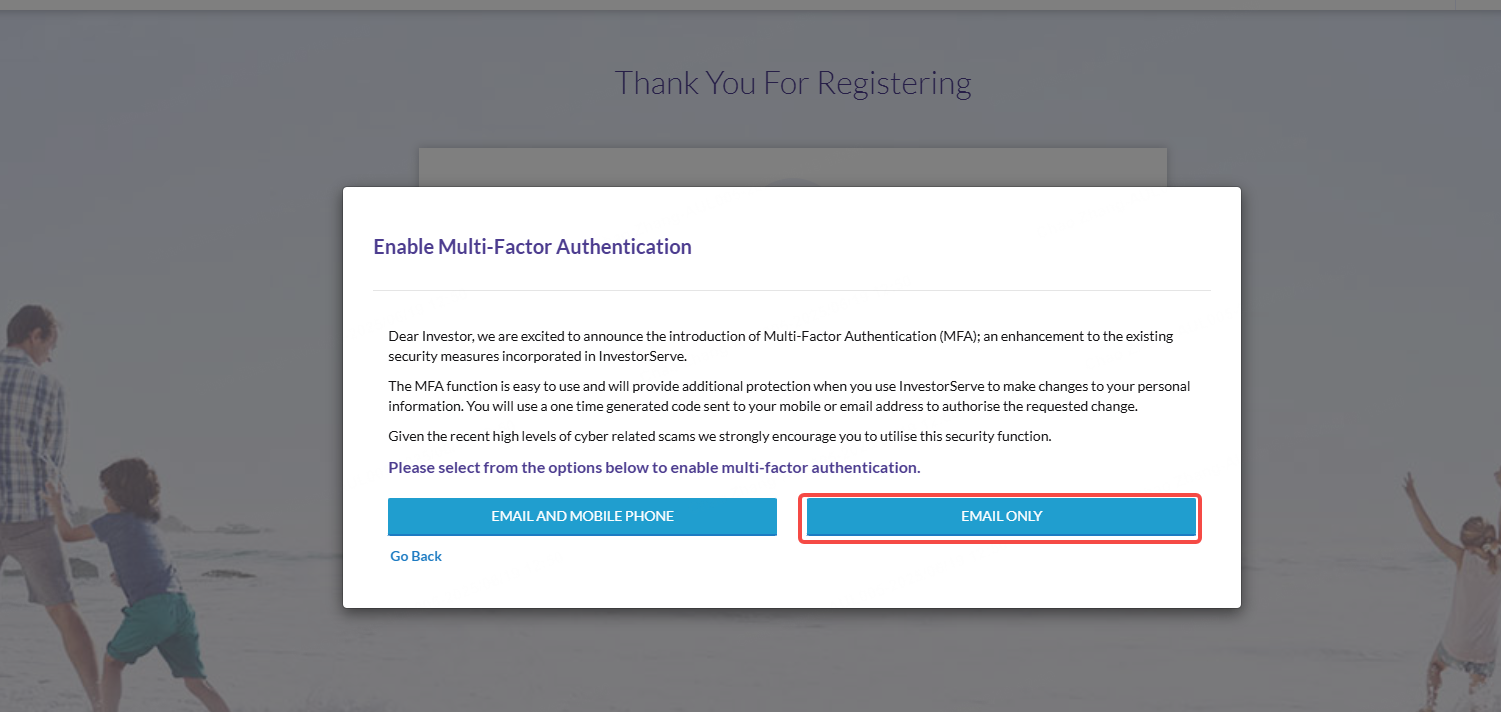Viewport: 1501px width, 712px height.
Task: Click the Enable Multi-Factor Authentication dialog title
Action: click(x=532, y=247)
